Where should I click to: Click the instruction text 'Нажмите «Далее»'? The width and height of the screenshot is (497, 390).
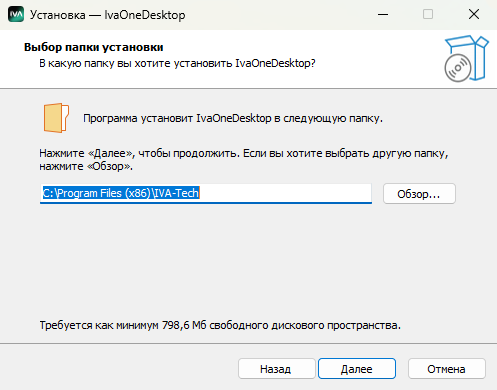pos(87,153)
